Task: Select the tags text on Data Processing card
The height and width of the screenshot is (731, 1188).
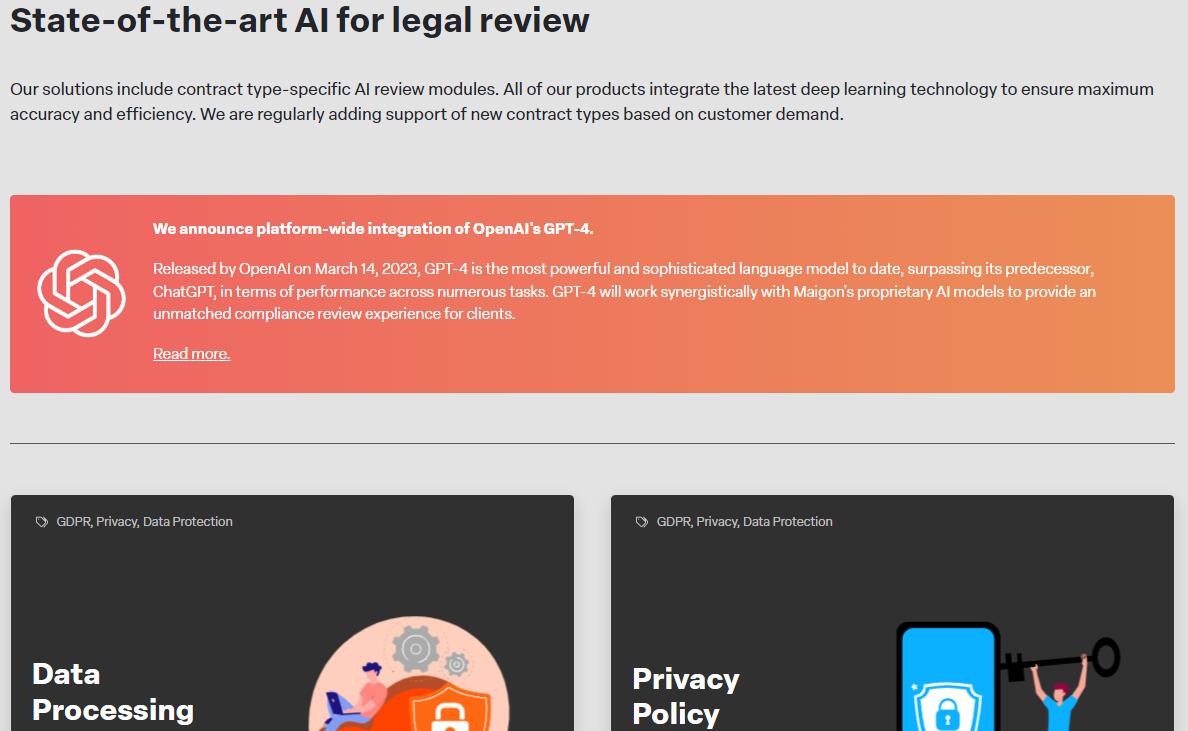Action: 144,522
